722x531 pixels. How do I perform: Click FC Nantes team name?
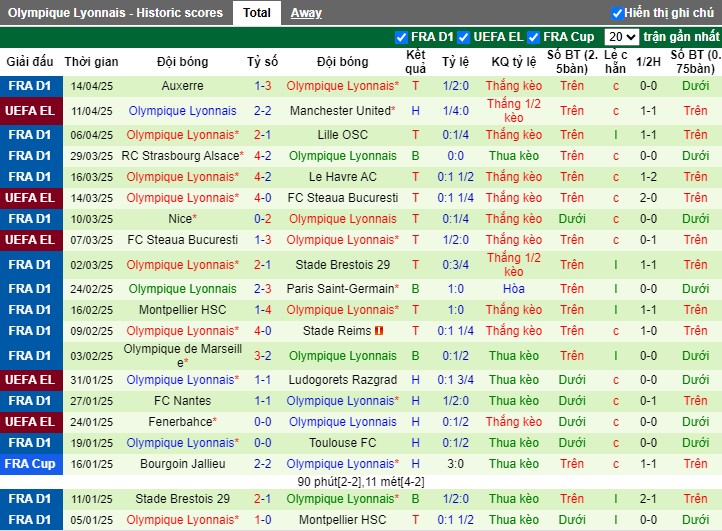pos(182,401)
